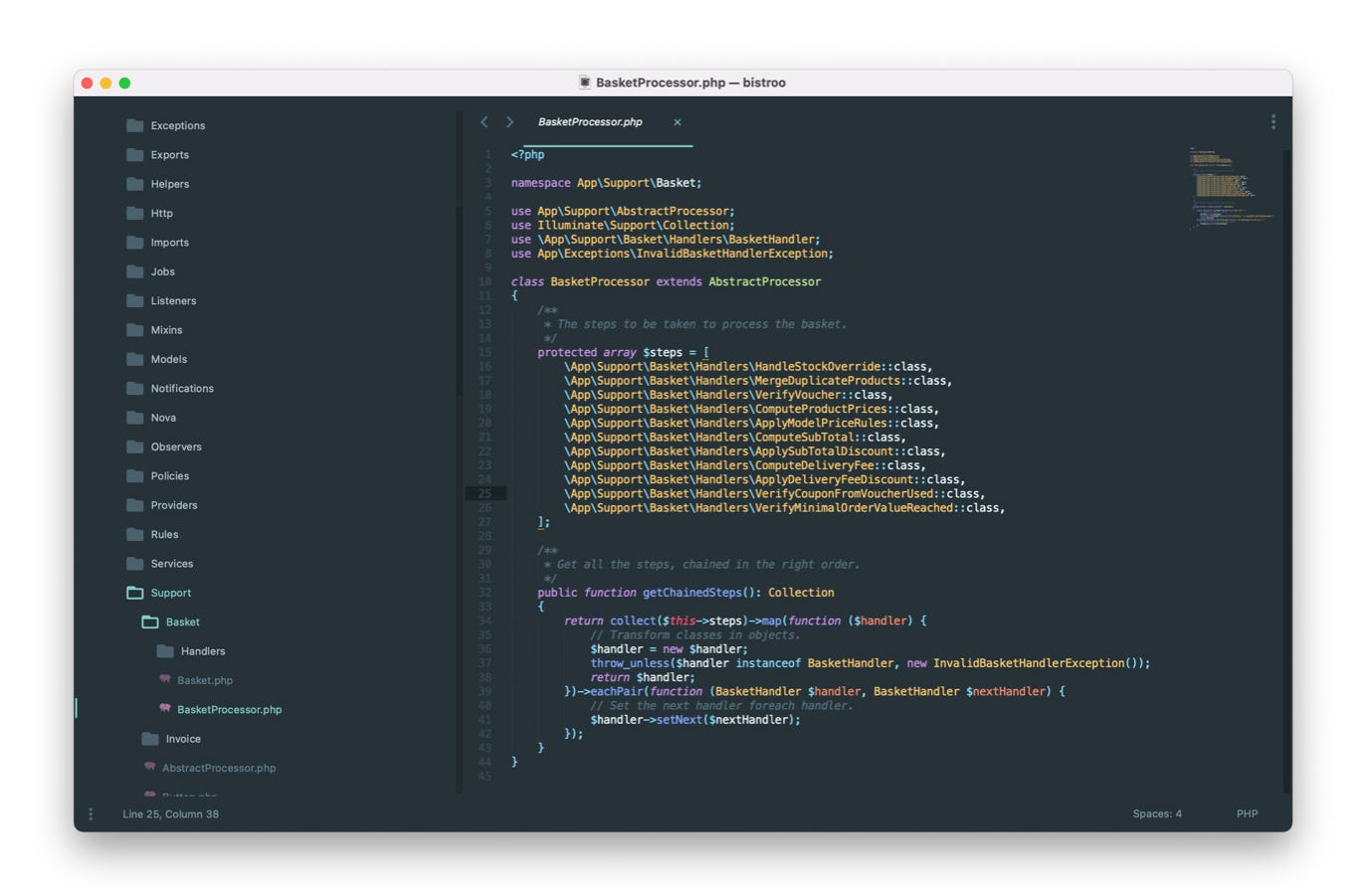Click the Mixins folder icon
Viewport: 1372px width, 888px height.
135,330
